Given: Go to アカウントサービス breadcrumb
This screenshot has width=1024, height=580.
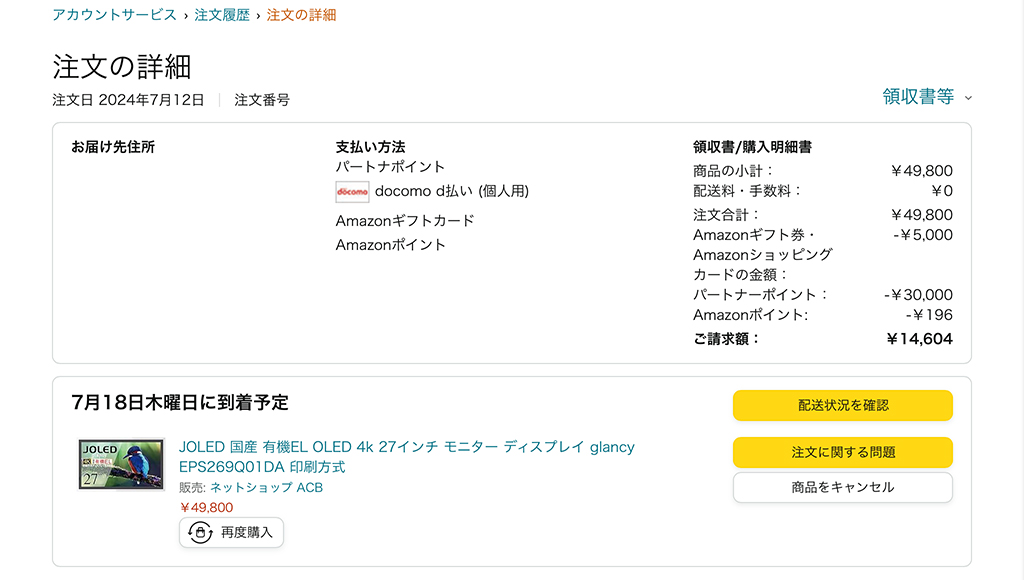Looking at the screenshot, I should coord(114,14).
